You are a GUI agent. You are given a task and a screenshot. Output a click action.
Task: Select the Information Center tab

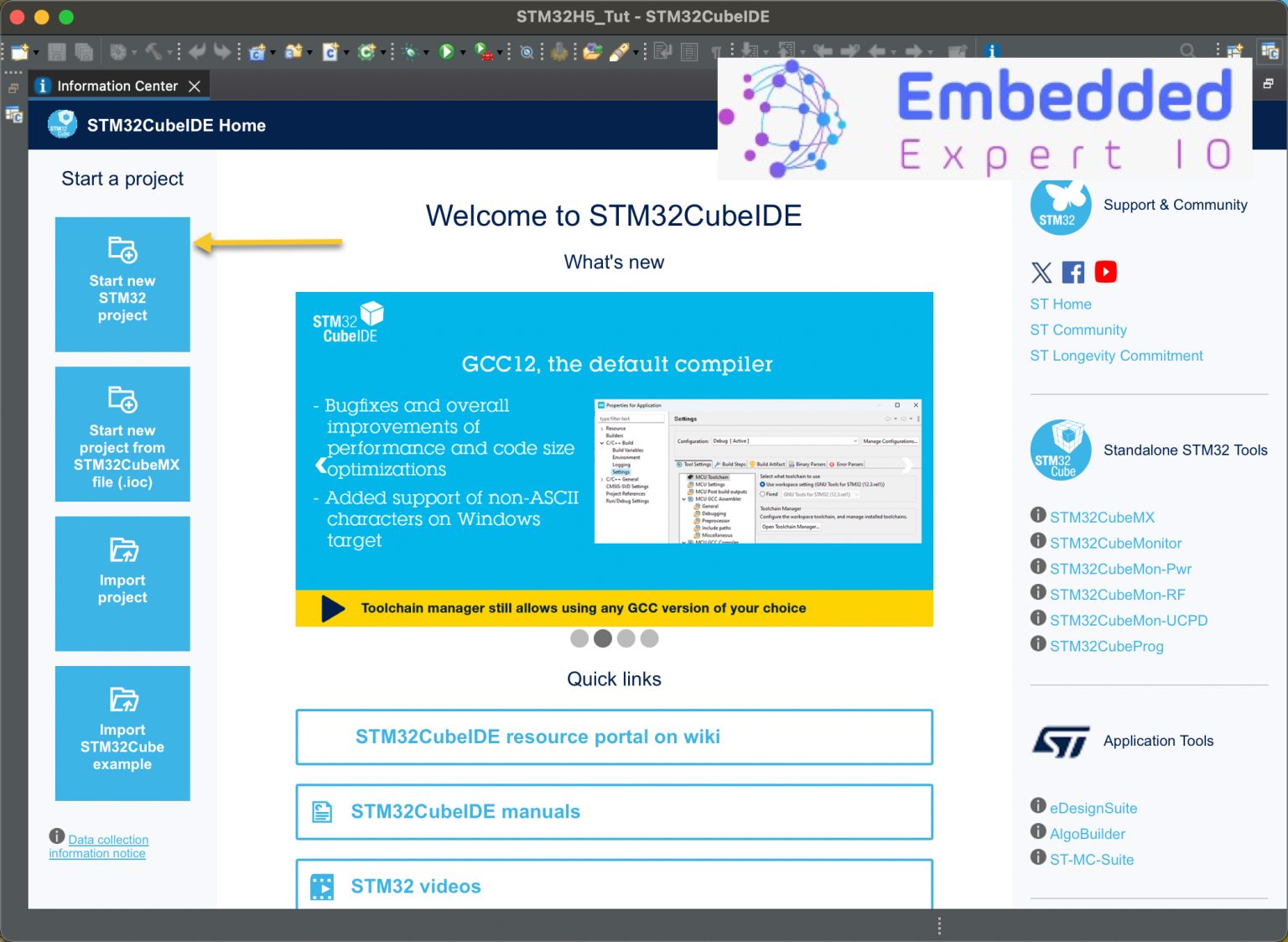[117, 85]
